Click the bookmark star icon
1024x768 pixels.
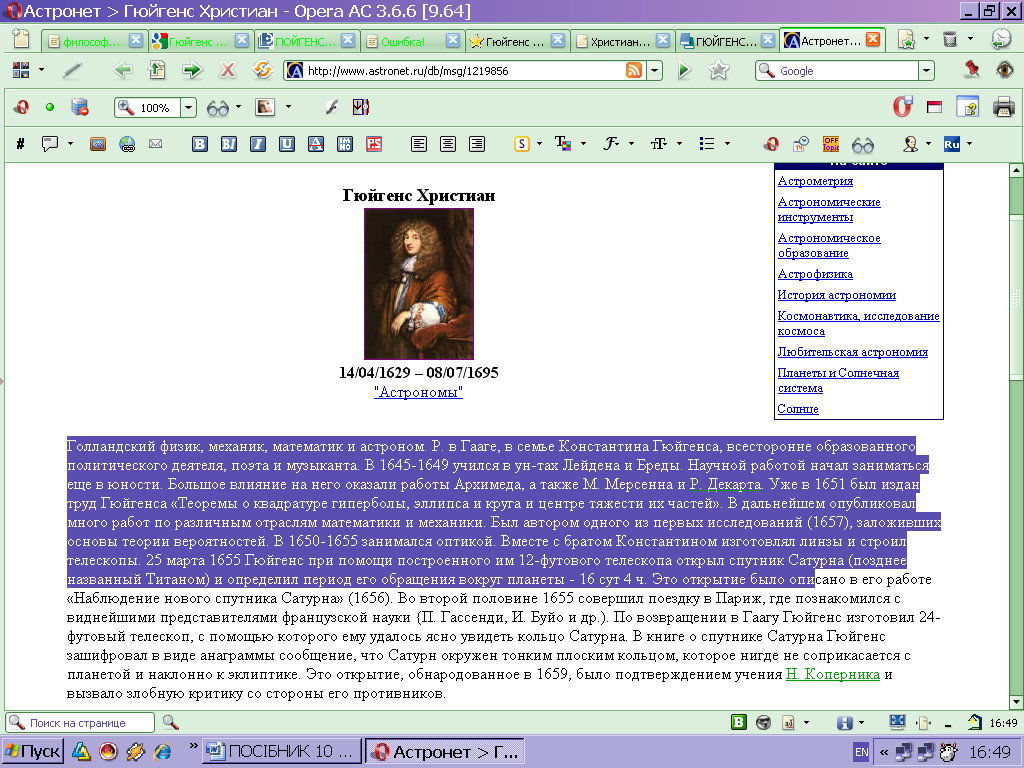coord(718,70)
